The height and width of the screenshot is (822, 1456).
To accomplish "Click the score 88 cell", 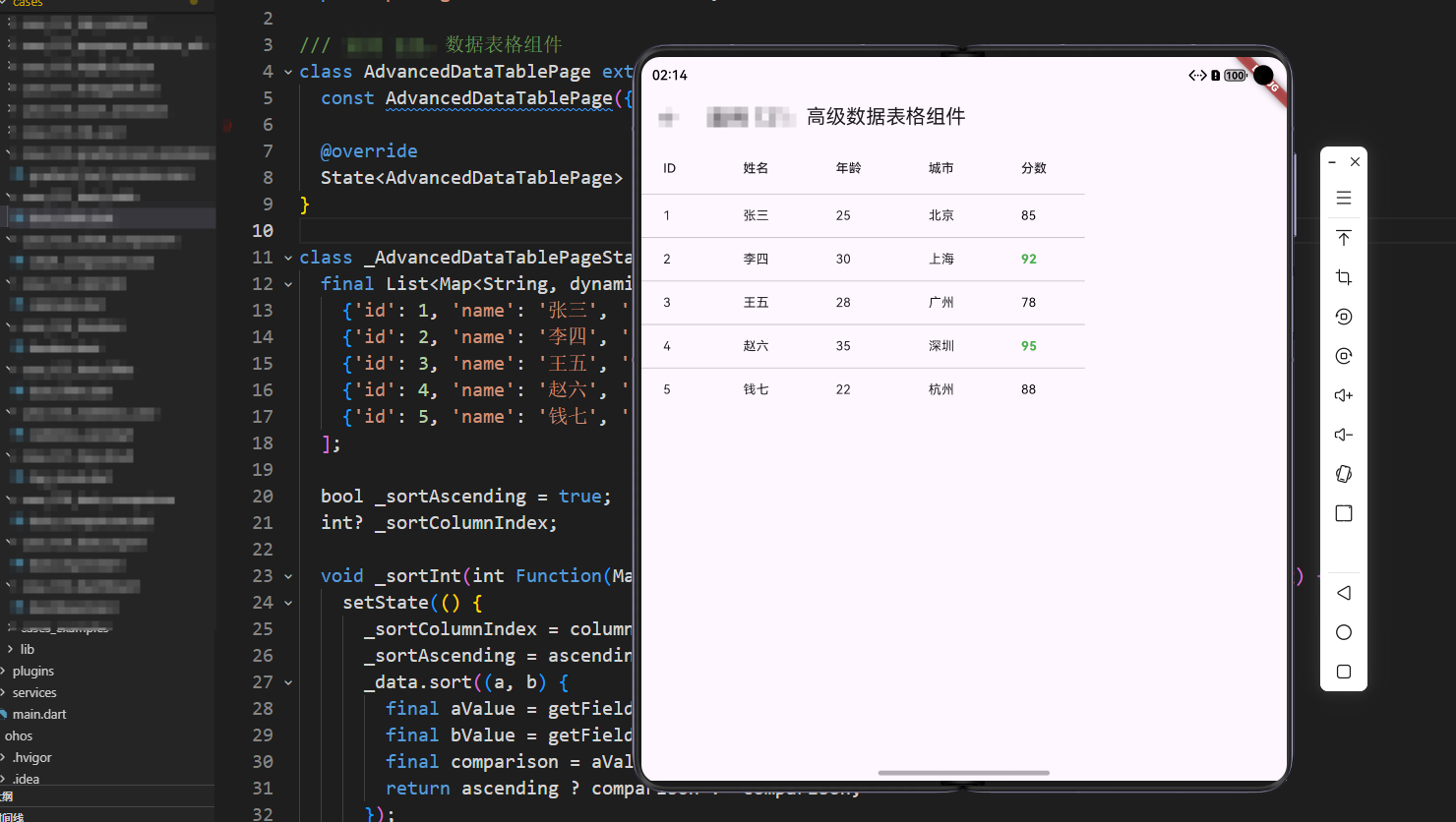I will point(1029,389).
